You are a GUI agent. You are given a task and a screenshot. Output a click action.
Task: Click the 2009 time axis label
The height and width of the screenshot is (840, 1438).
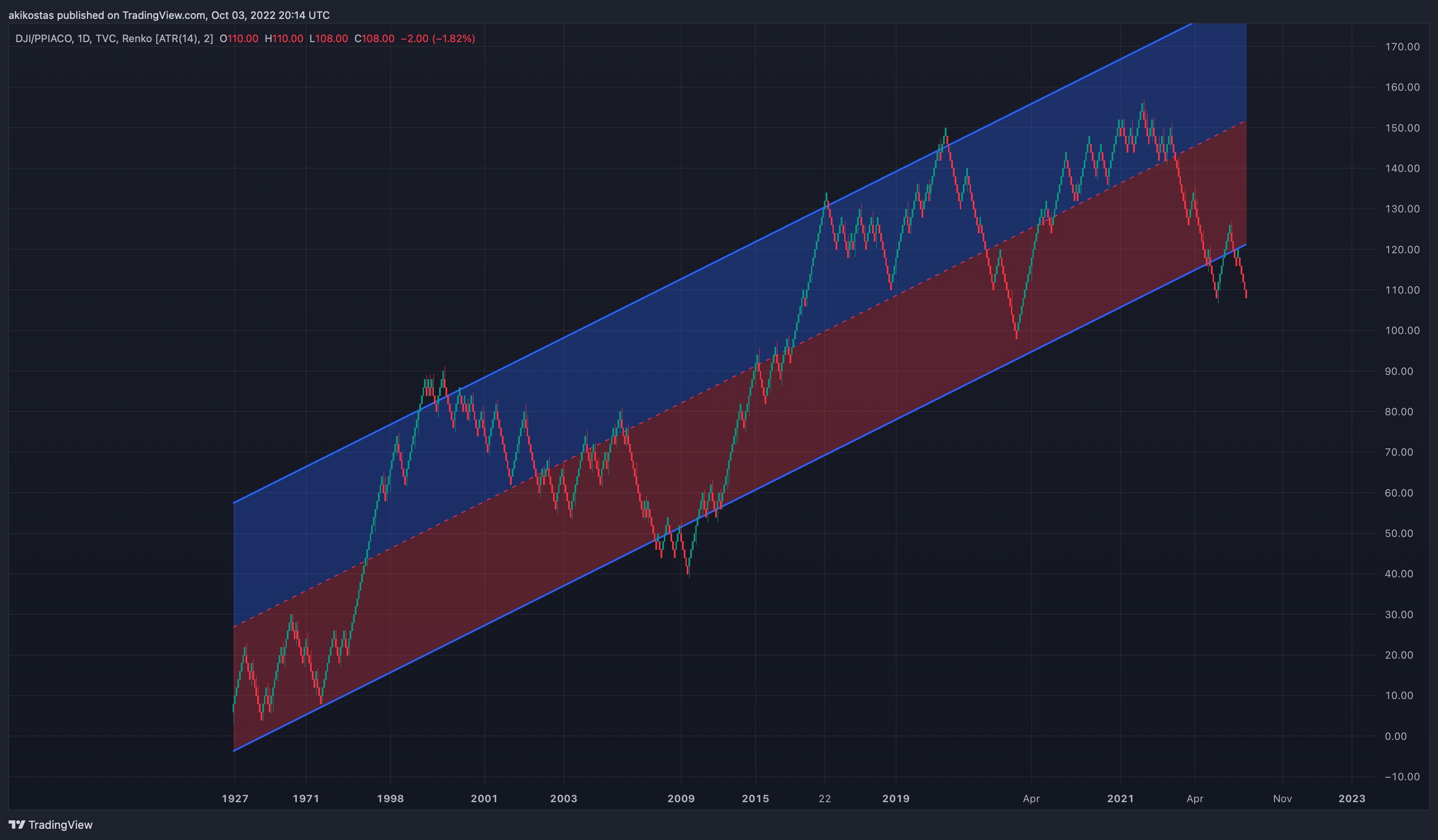[x=681, y=798]
